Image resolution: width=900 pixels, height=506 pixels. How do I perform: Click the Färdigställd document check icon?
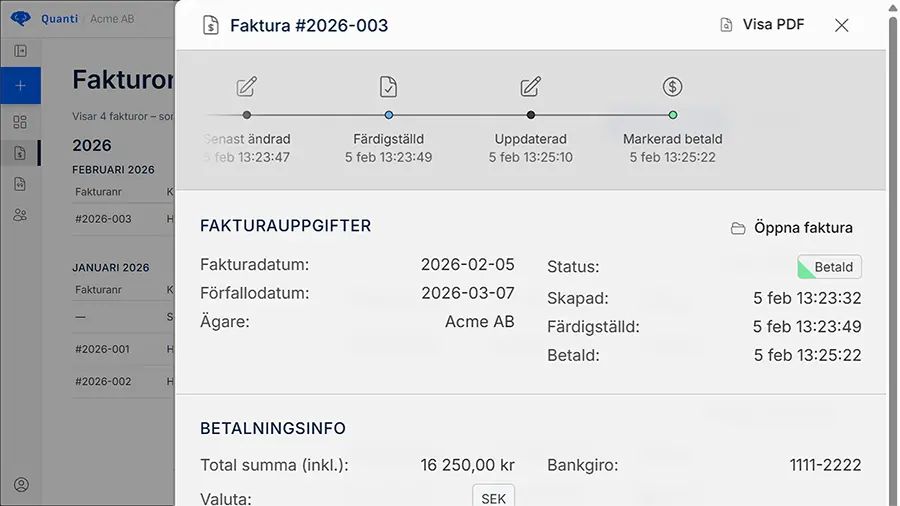389,87
